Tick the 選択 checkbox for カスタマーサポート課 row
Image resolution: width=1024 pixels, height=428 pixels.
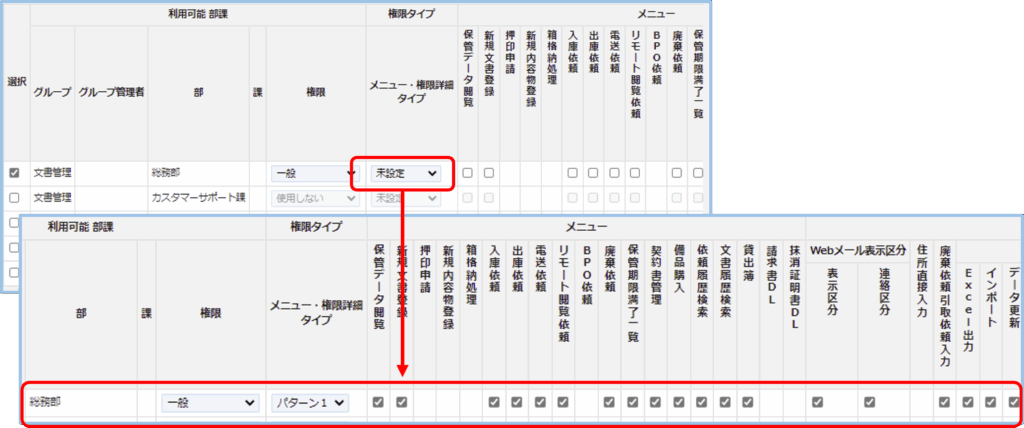(x=13, y=198)
